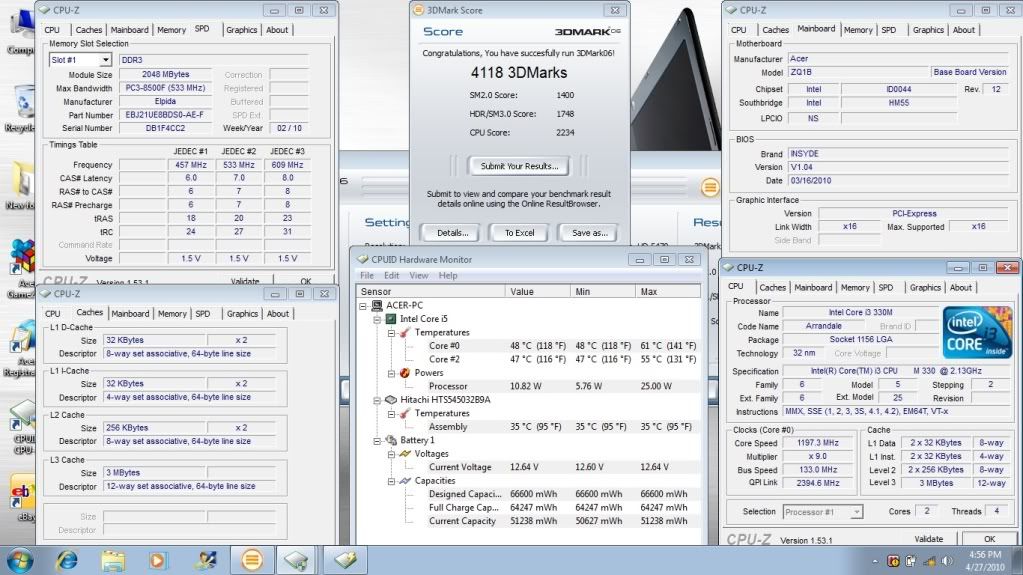The height and width of the screenshot is (575, 1023).
Task: Click the Battery 1 icon
Action: coord(391,440)
